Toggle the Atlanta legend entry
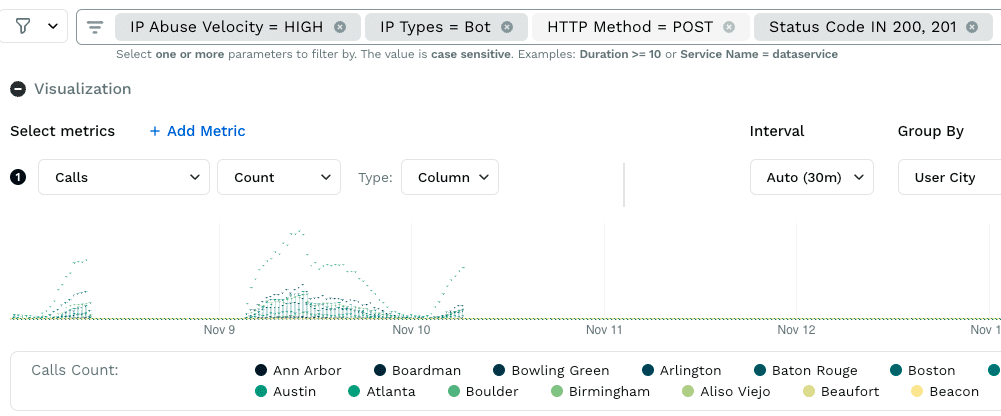Screen dimensions: 1001x416 (381, 392)
